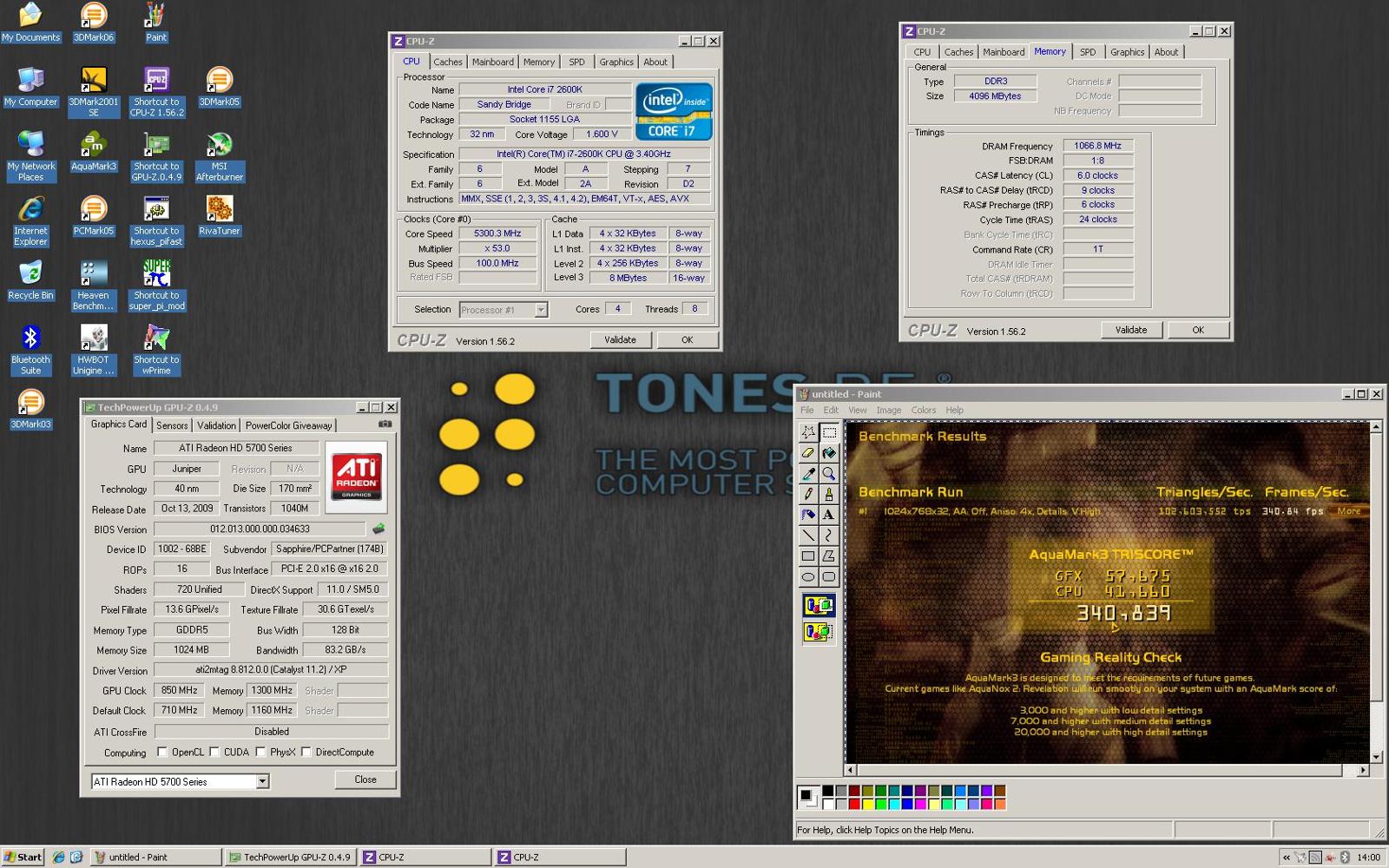Open the Heaven Benchmark desktop icon

93,286
